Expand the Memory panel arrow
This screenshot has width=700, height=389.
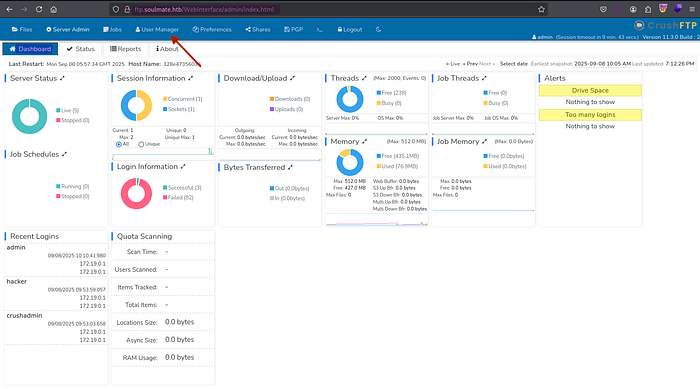[x=364, y=142]
